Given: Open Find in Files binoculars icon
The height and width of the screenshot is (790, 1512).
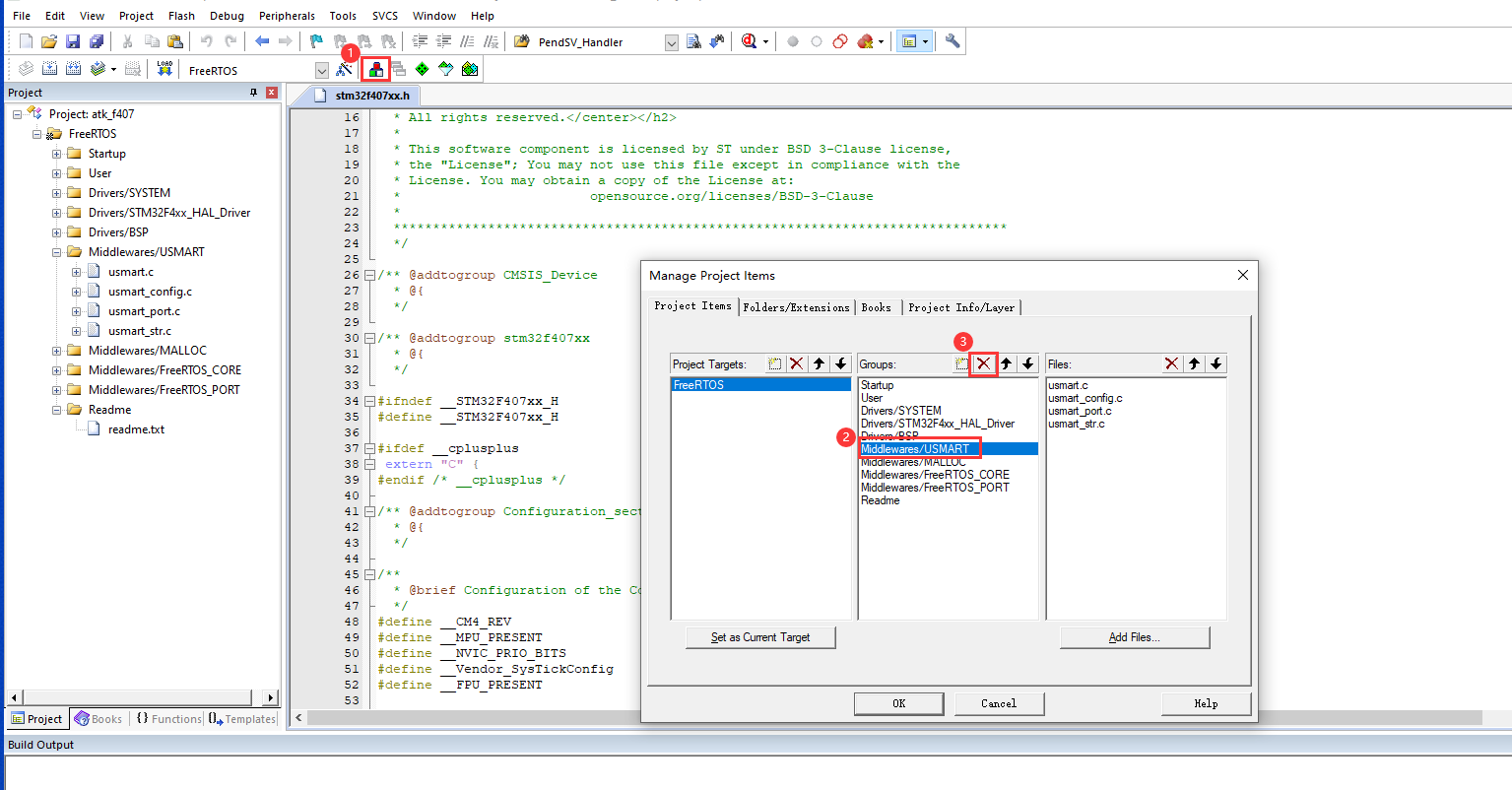Looking at the screenshot, I should [x=693, y=41].
